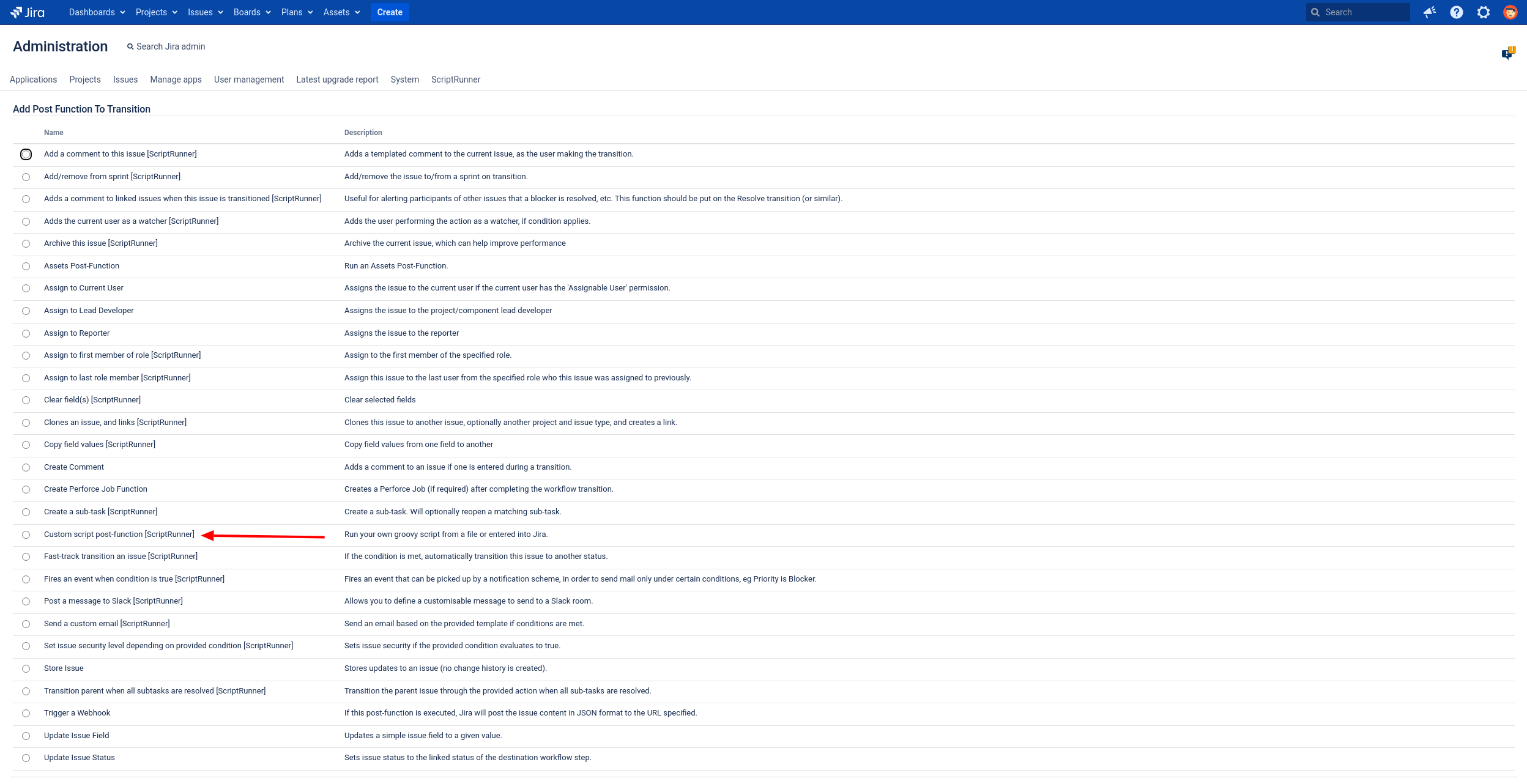Open the User management admin tab

pos(249,80)
